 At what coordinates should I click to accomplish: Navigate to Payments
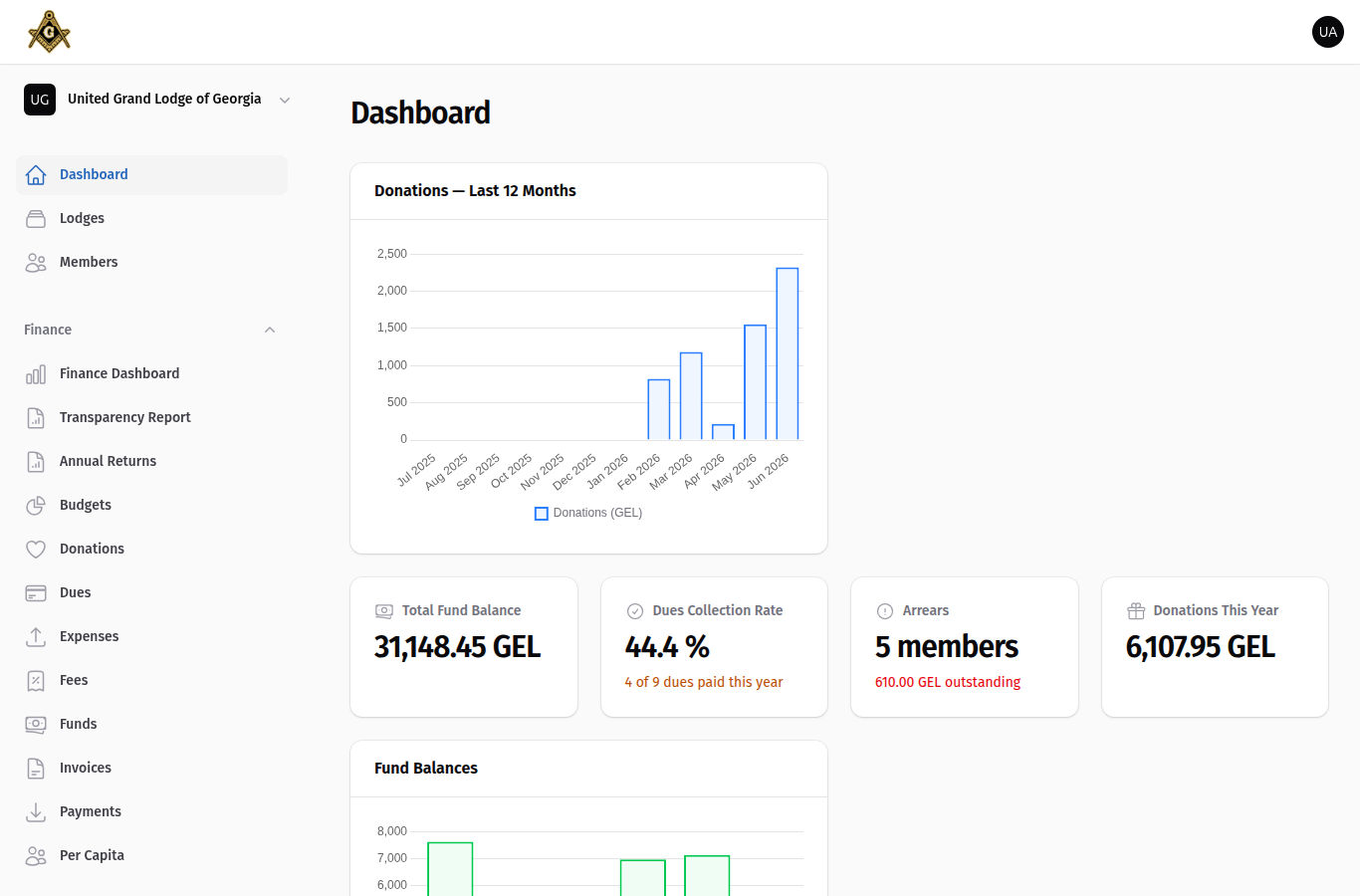click(x=151, y=812)
